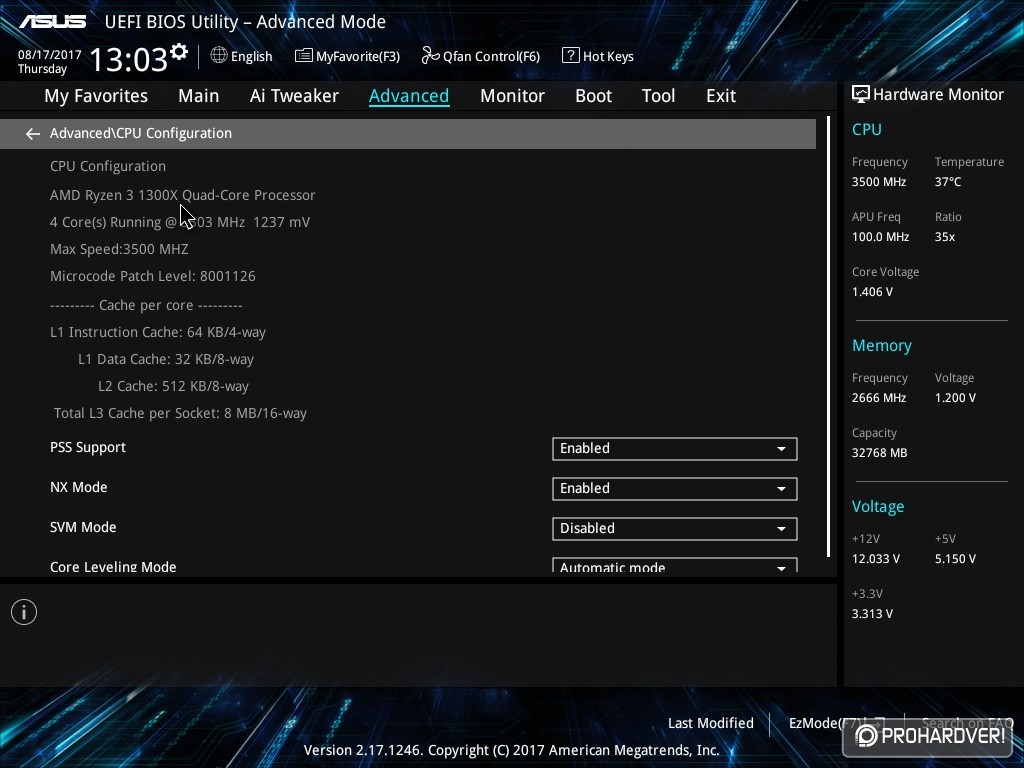Click the Capacity 32768 MB value
Viewport: 1024px width, 768px height.
[879, 453]
